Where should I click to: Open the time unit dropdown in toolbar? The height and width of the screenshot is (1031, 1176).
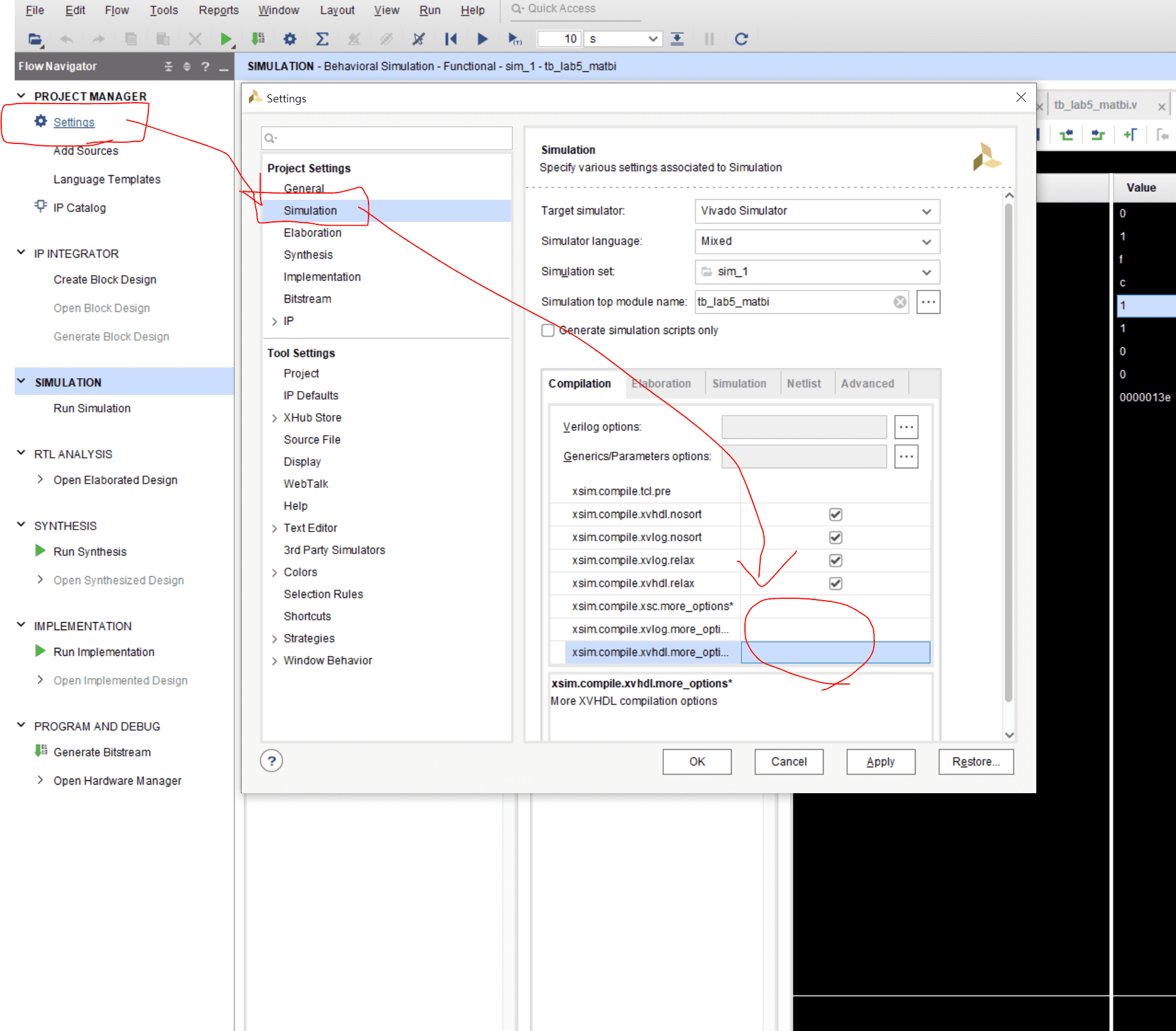tap(623, 39)
